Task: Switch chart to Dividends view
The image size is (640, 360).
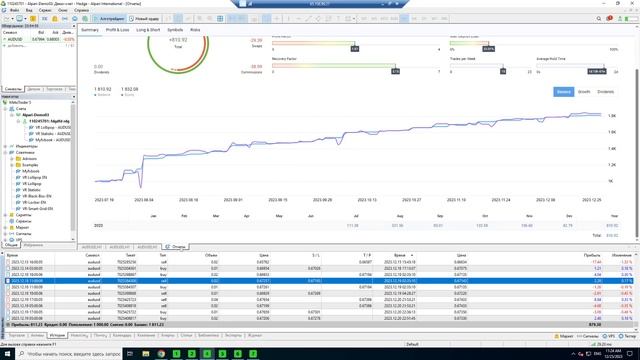Action: (x=606, y=92)
